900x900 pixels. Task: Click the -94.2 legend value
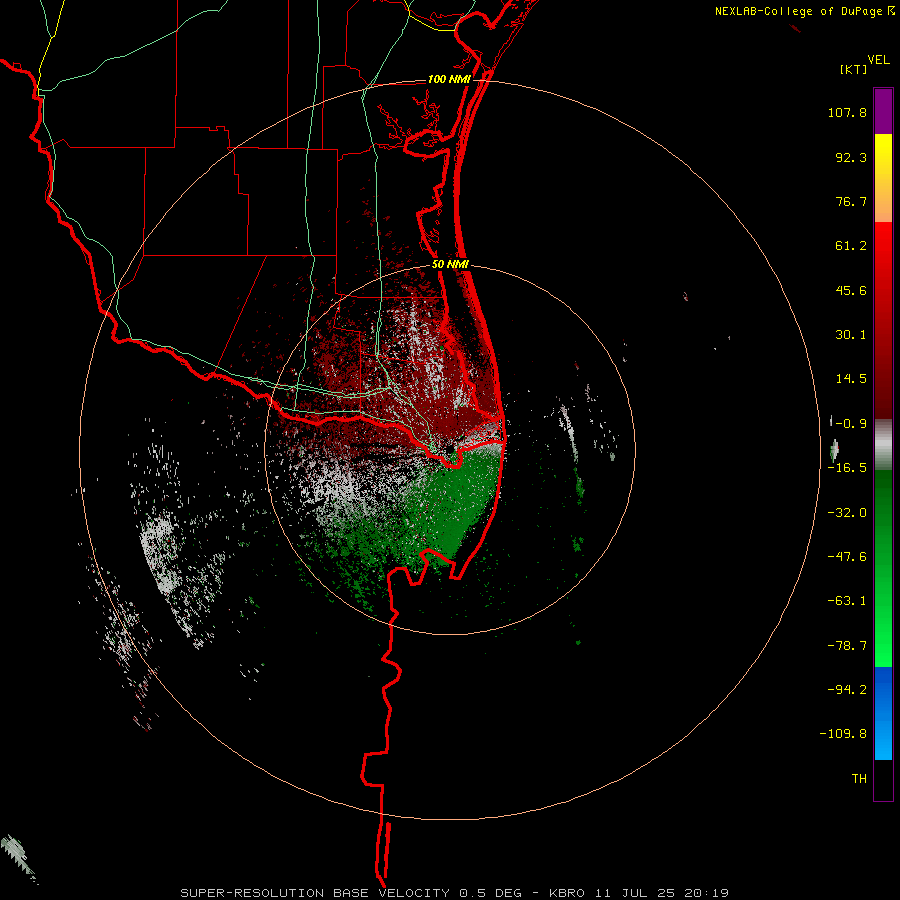[847, 690]
